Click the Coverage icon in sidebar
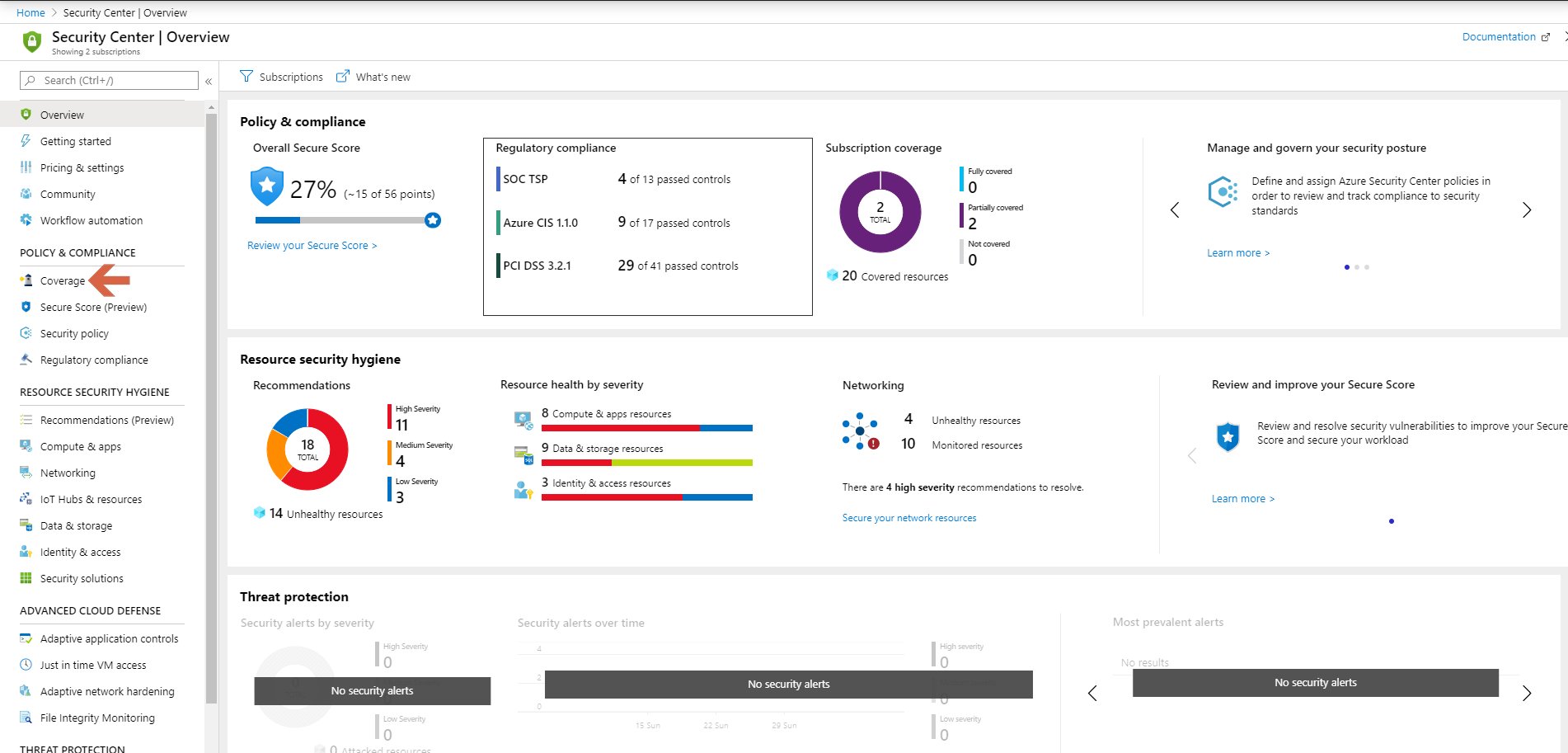The width and height of the screenshot is (1568, 753). [x=26, y=280]
